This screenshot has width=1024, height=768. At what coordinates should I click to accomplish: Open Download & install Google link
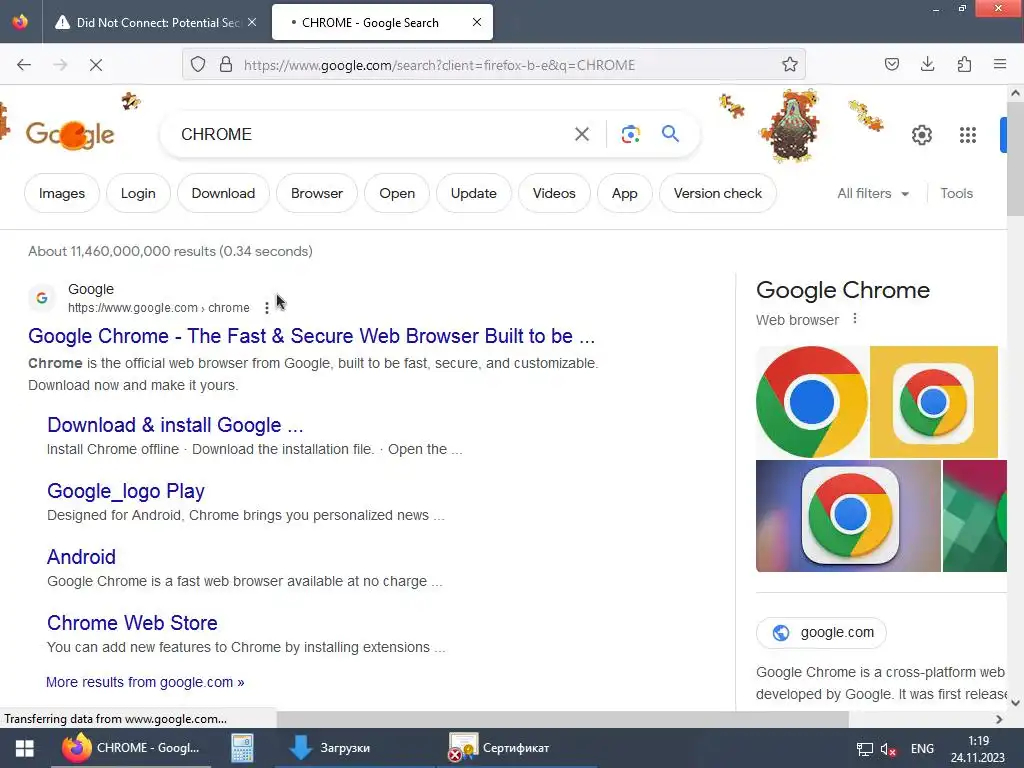coord(175,424)
